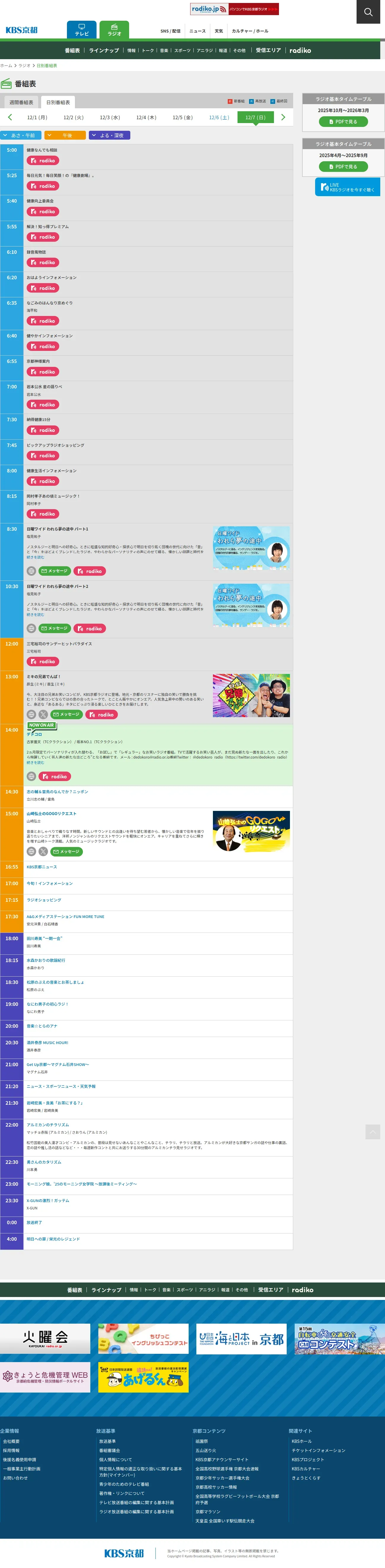The height and width of the screenshot is (1568, 385).
Task: Open radiko for おはようインフォメーション
Action: coord(43,288)
